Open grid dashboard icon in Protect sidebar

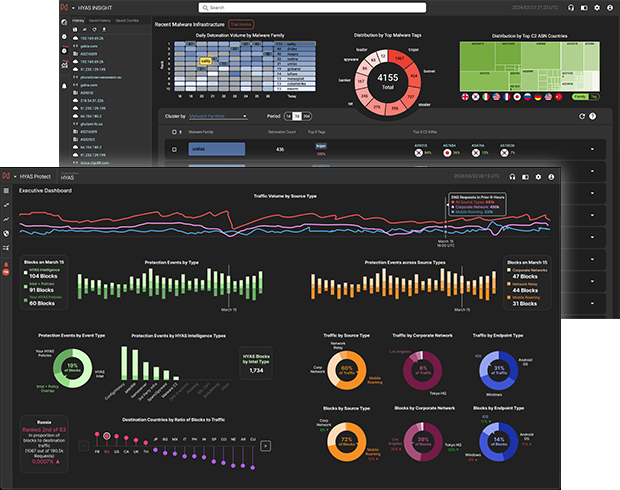click(6, 191)
